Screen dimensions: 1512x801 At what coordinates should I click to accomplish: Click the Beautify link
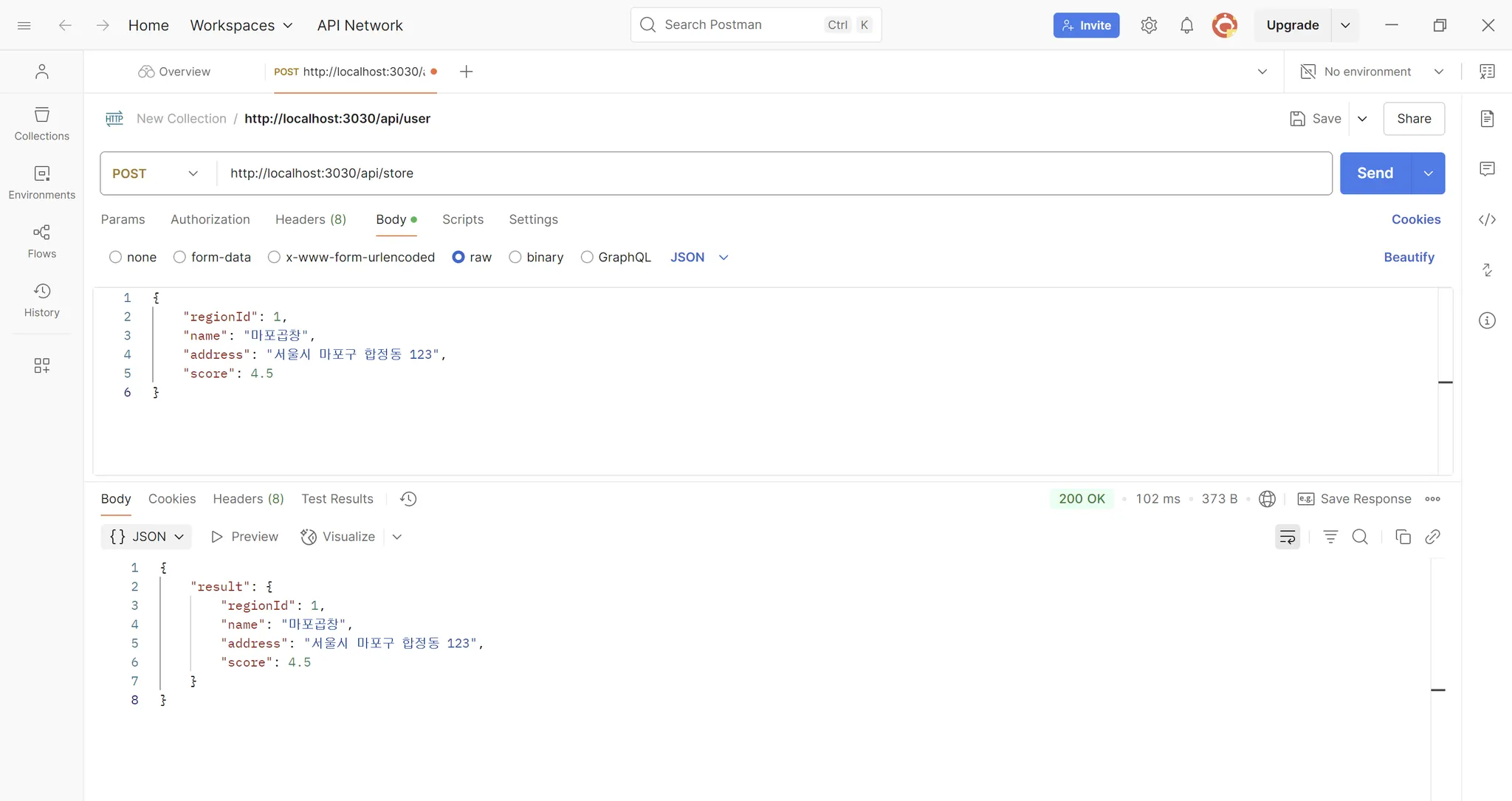point(1409,257)
